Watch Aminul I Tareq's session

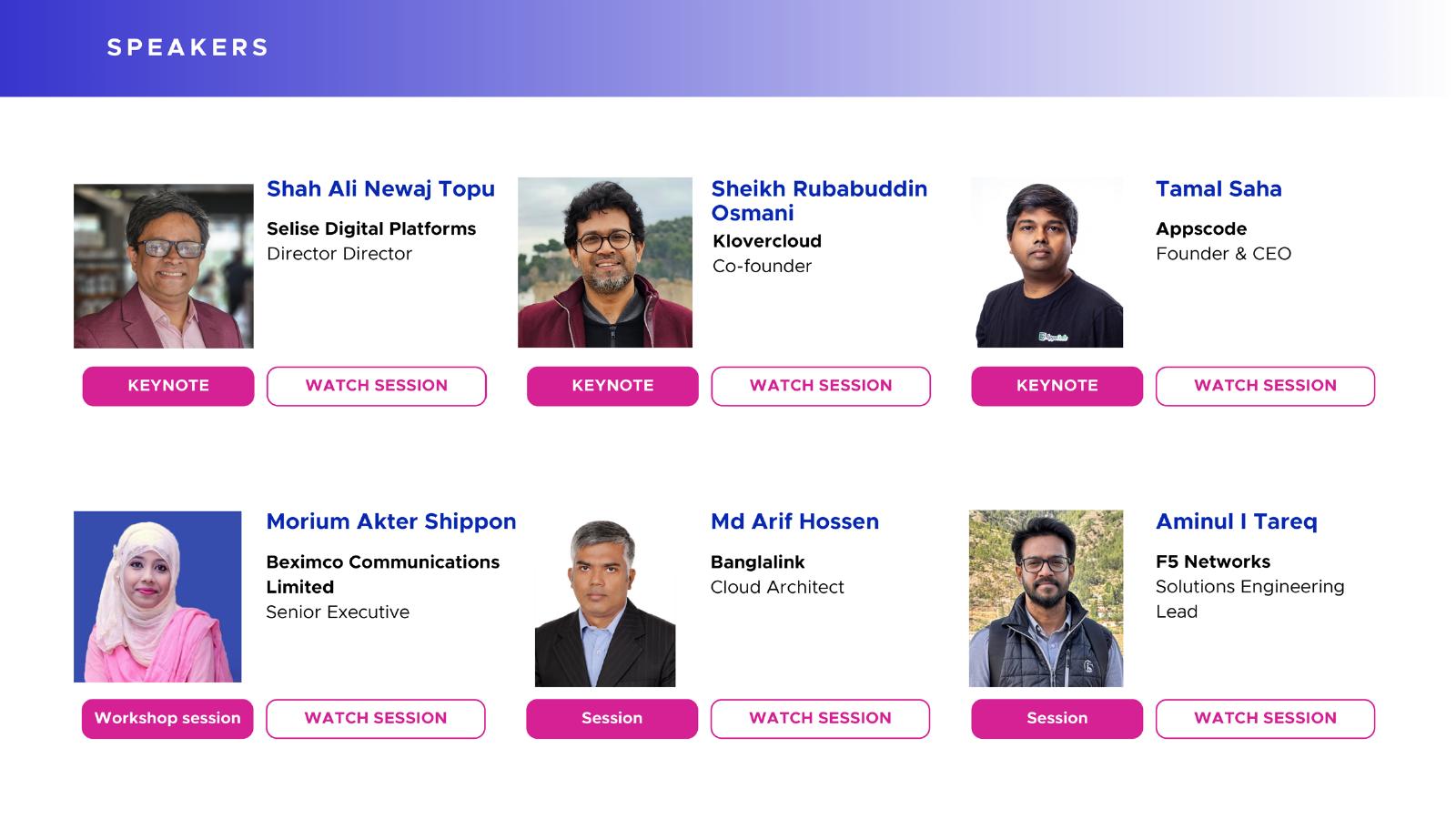1265,718
